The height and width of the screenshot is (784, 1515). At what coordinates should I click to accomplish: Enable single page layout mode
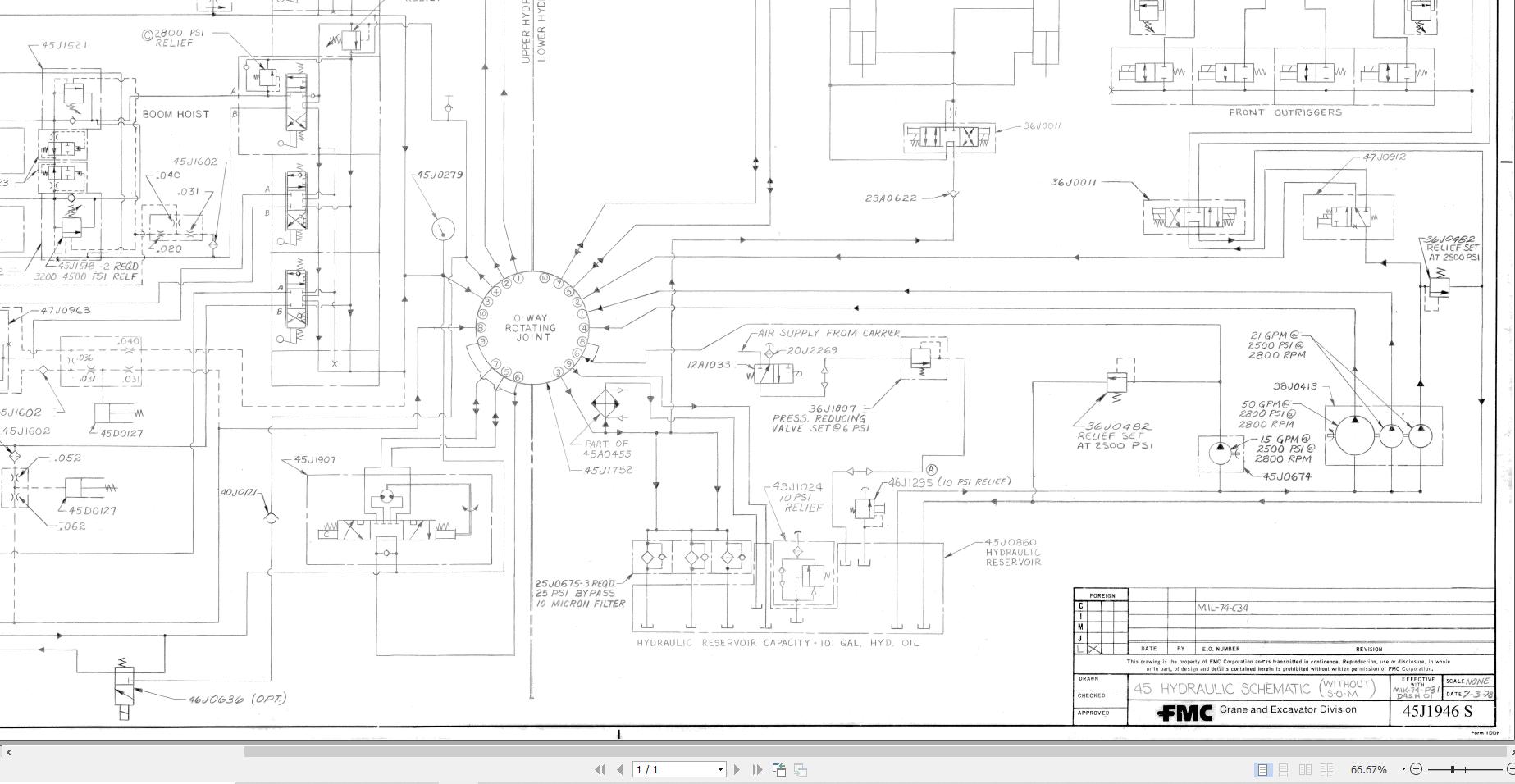pyautogui.click(x=1262, y=769)
